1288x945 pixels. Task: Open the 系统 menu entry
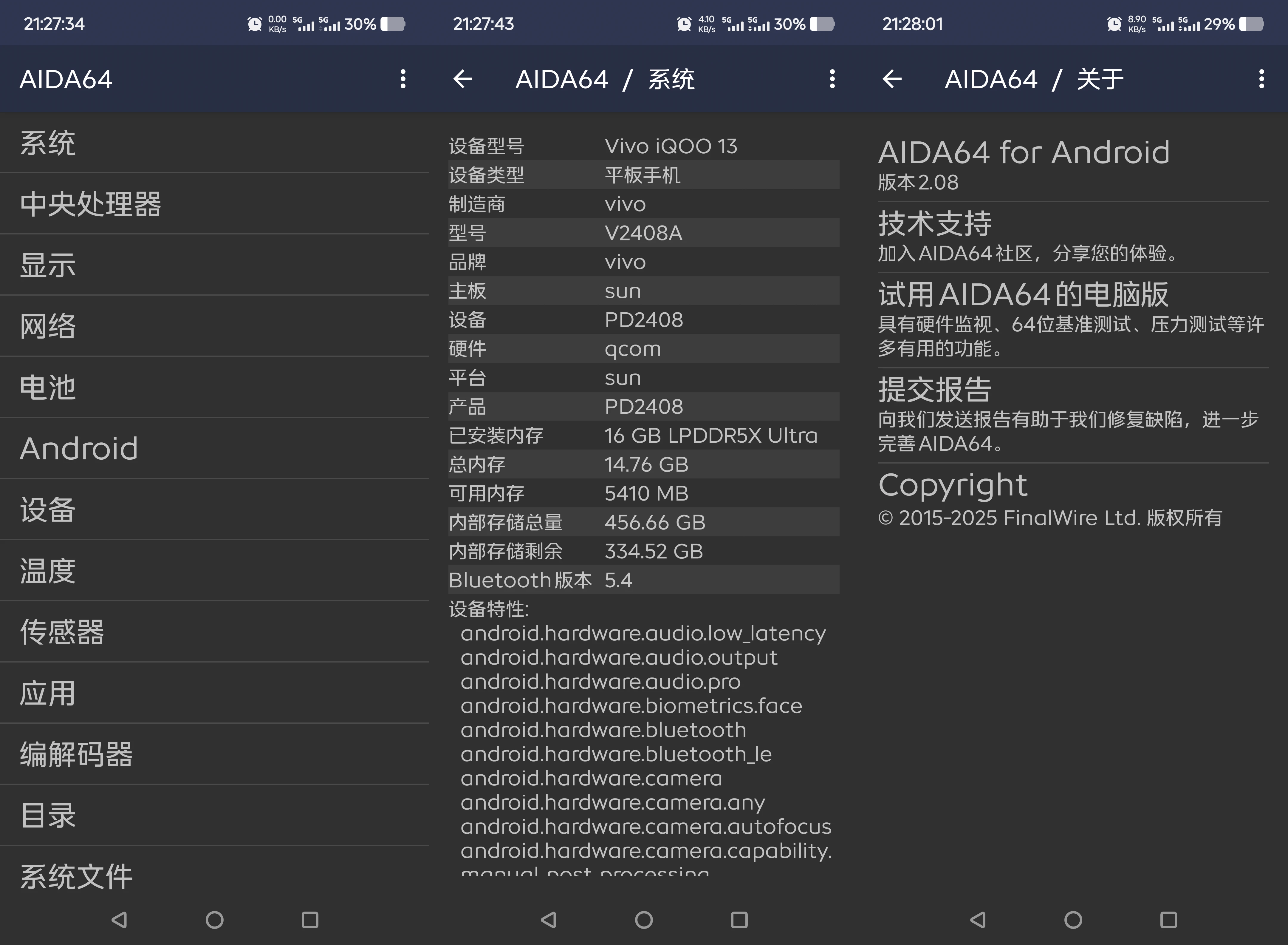click(x=214, y=143)
